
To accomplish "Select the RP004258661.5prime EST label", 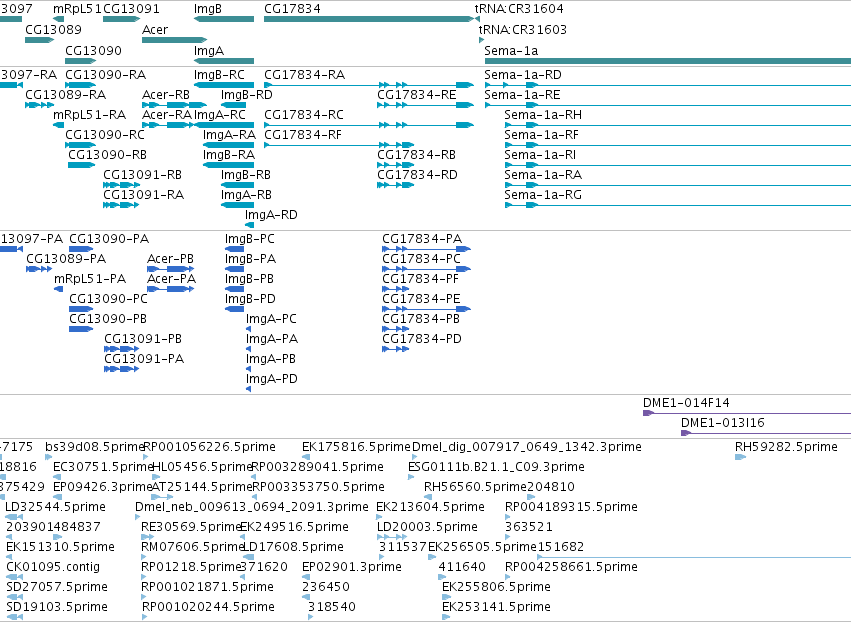I will pyautogui.click(x=571, y=568).
